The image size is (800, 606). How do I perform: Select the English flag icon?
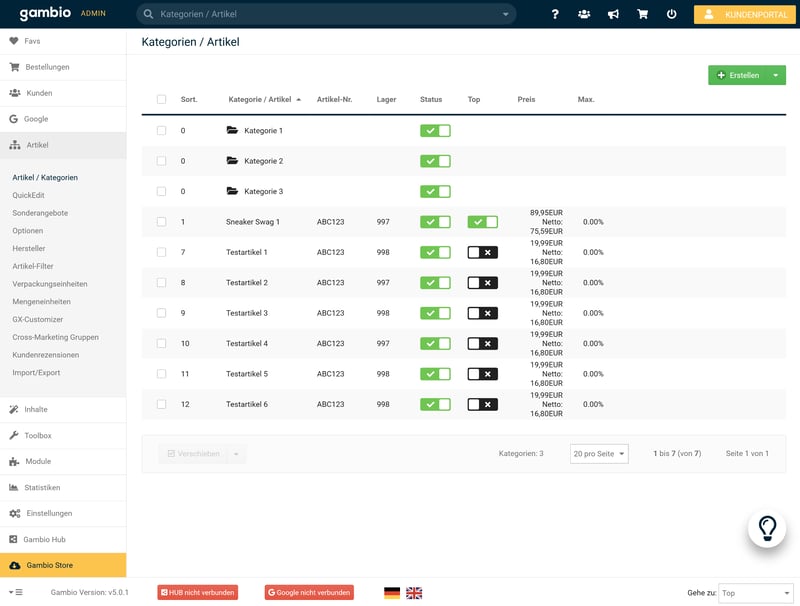click(x=414, y=593)
